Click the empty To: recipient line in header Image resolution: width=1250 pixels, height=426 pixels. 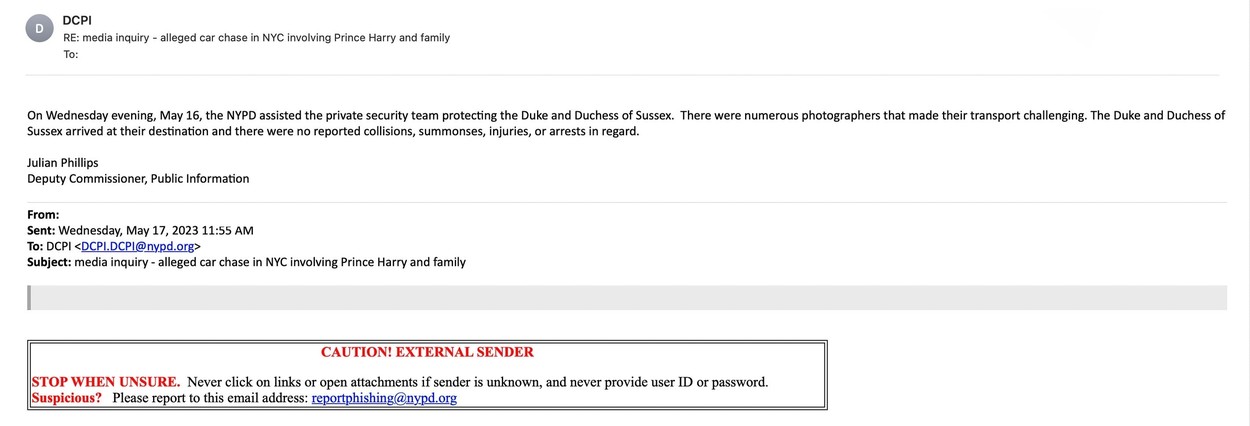coord(71,54)
